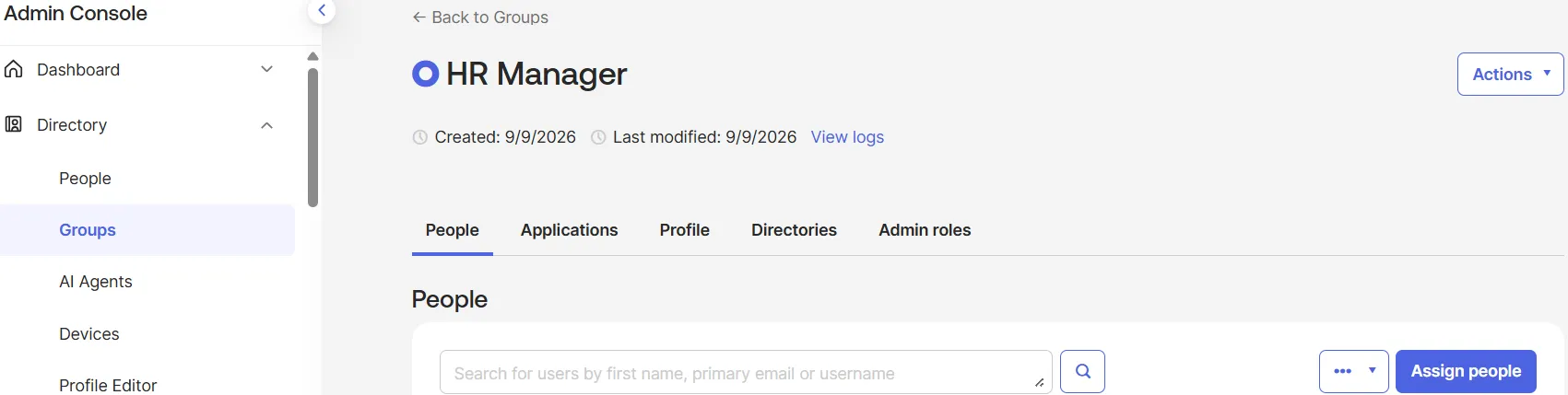Open the View logs link
1568x395 pixels.
point(847,137)
